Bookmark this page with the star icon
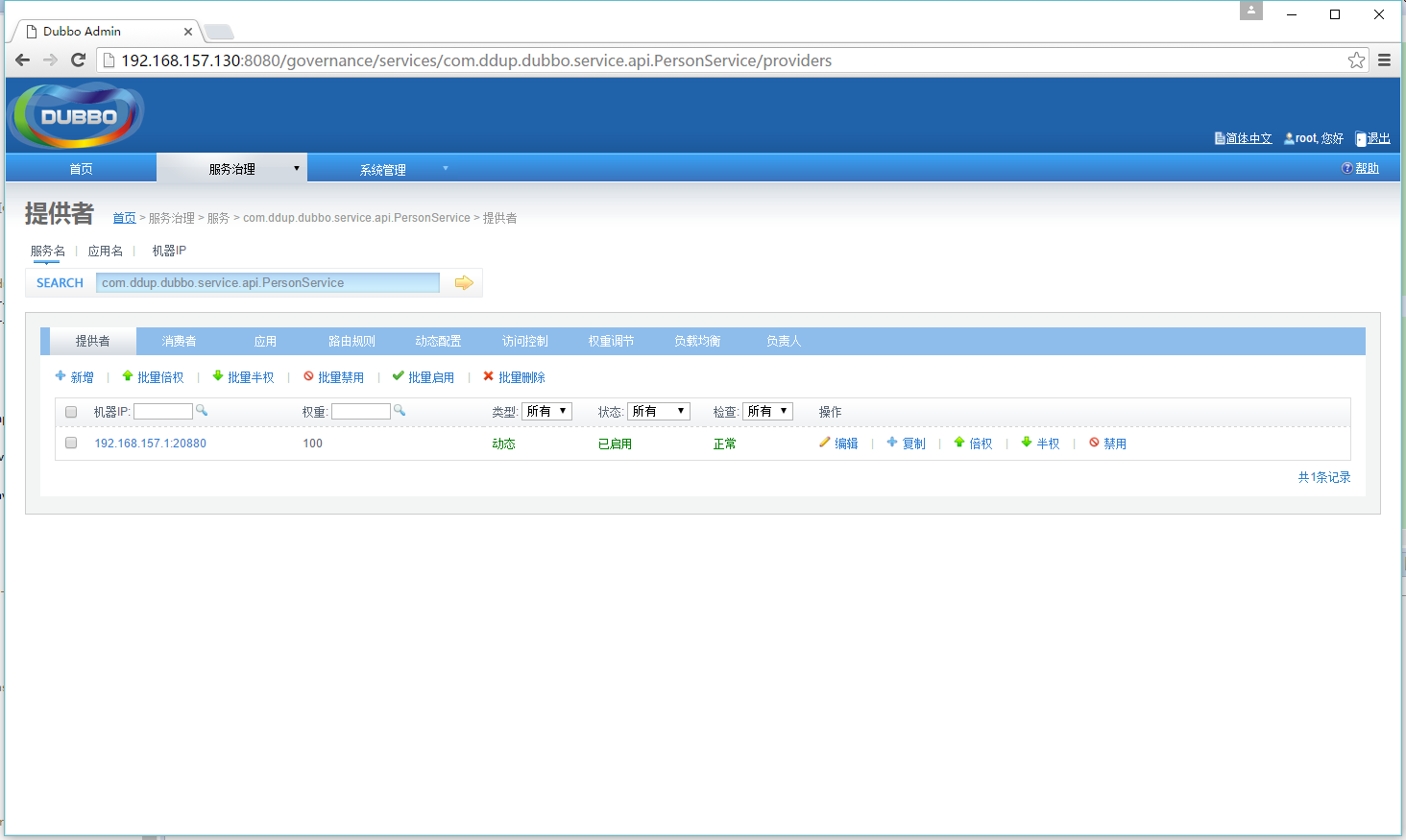The width and height of the screenshot is (1406, 840). pos(1356,60)
